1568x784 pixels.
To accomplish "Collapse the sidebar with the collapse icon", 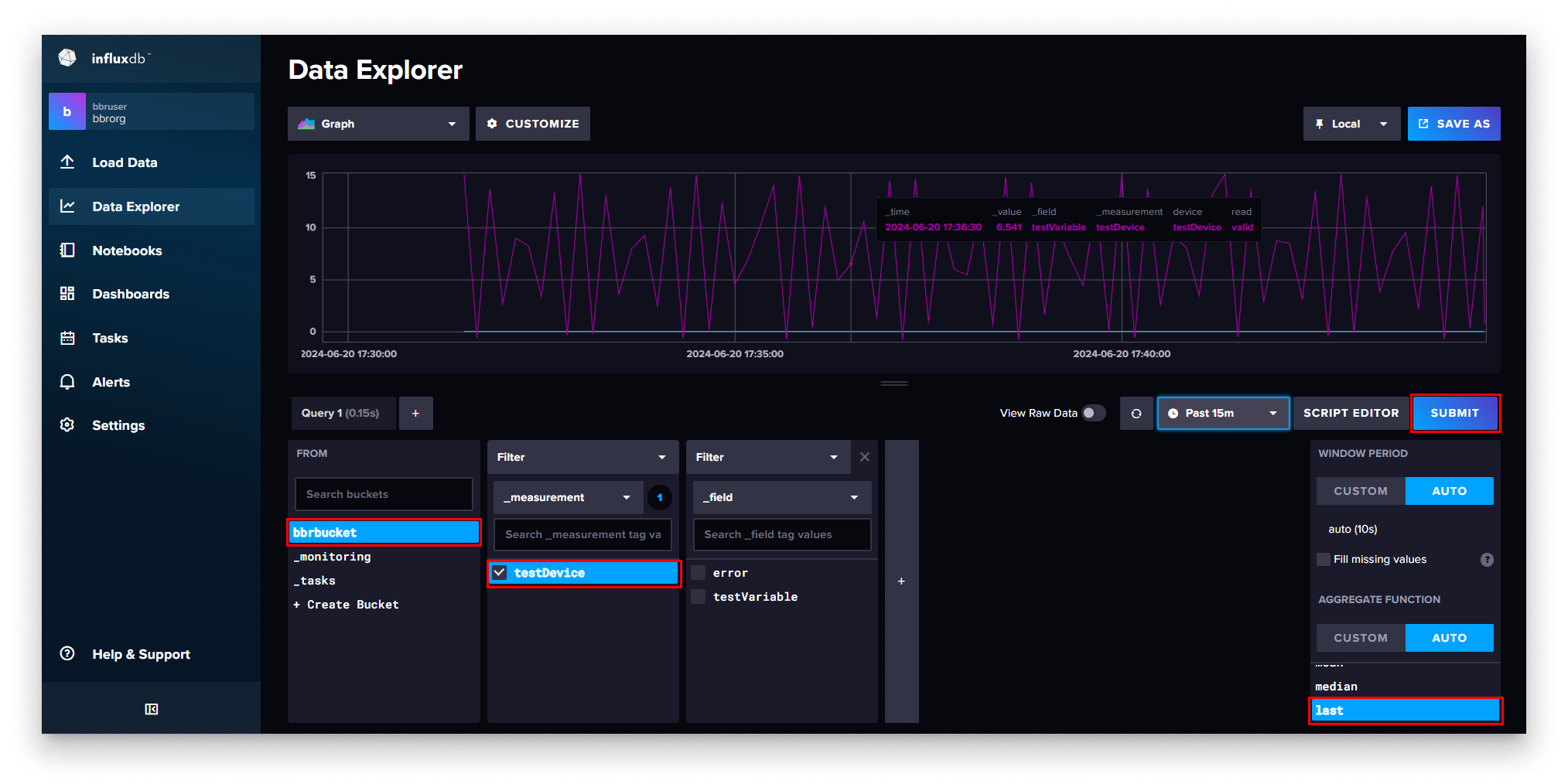I will 151,708.
